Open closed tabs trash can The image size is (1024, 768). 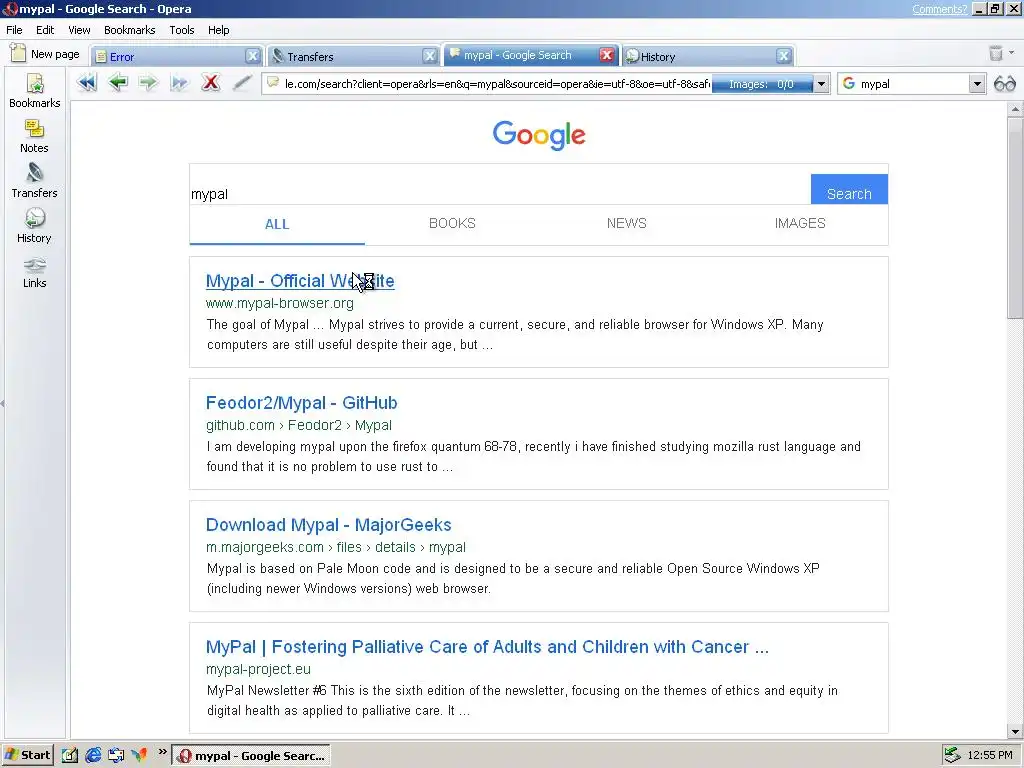995,54
